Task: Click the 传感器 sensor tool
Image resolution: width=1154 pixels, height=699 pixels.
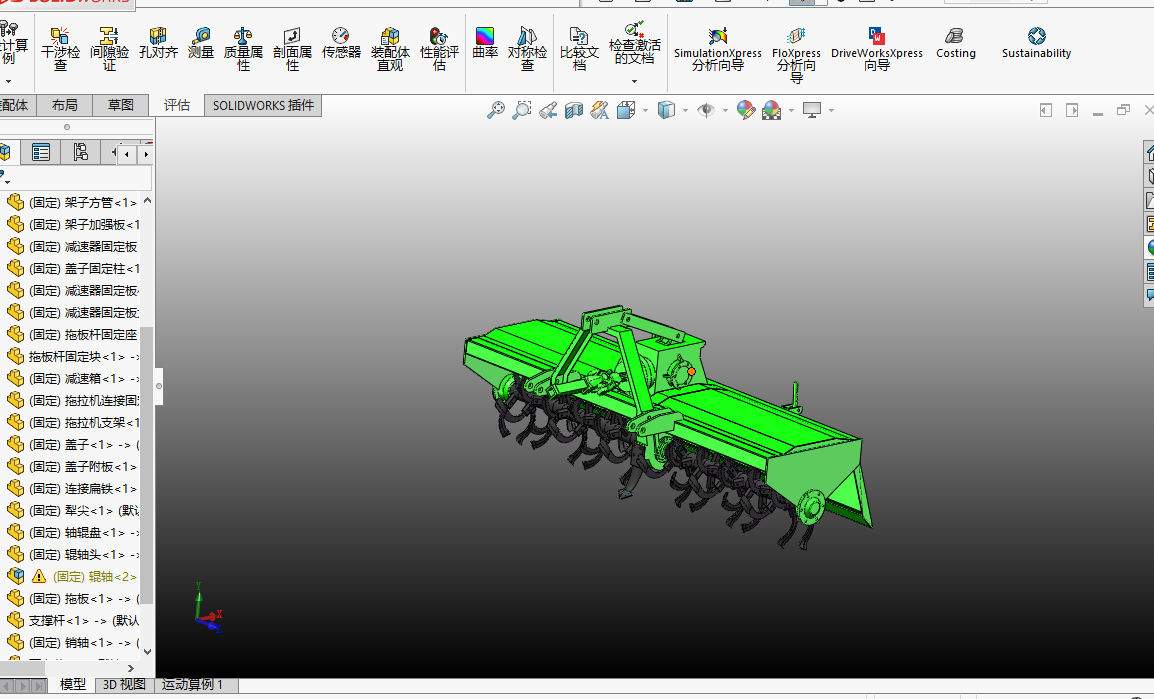Action: coord(341,43)
